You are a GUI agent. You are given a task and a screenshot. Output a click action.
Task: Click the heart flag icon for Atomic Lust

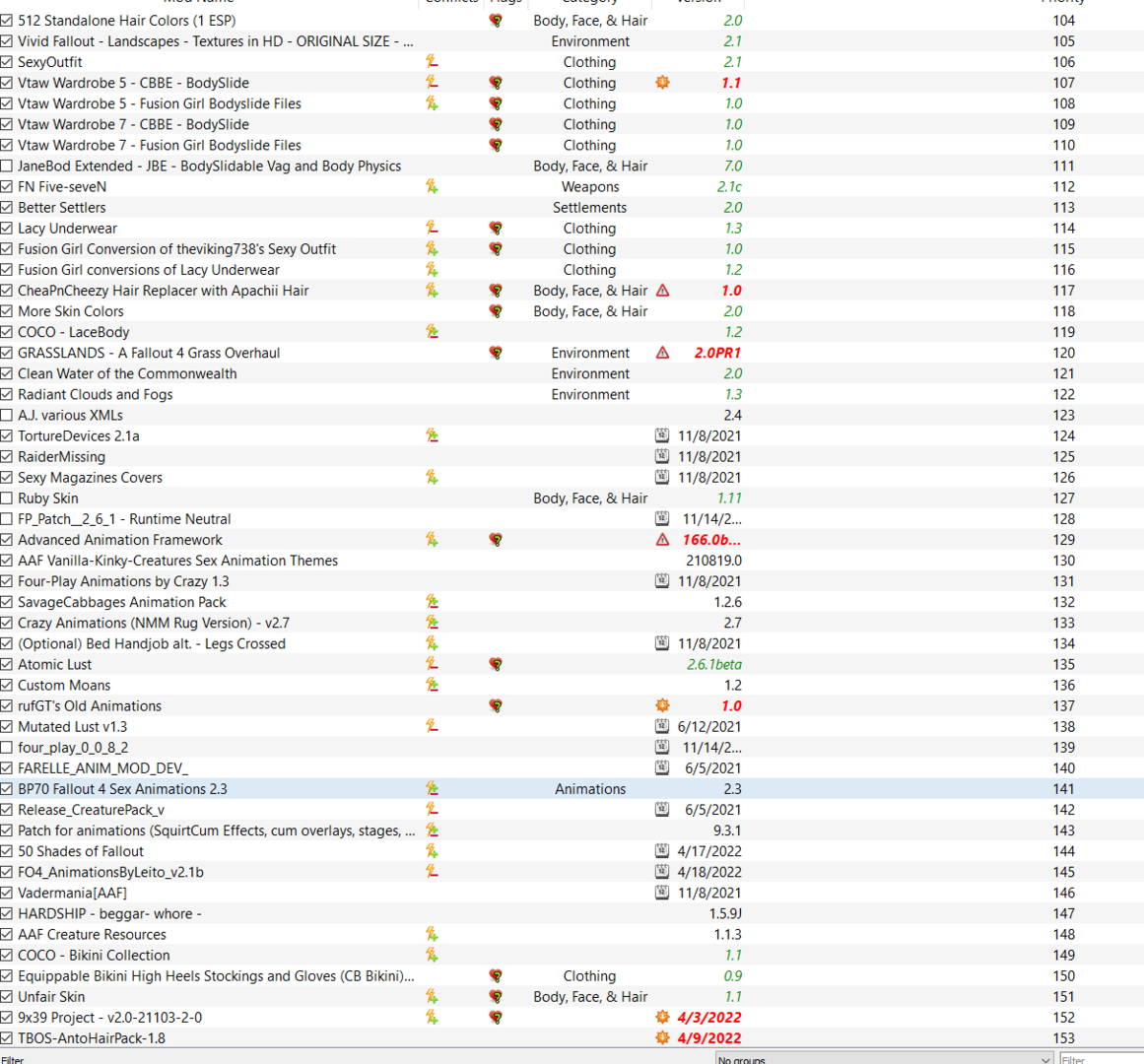[496, 664]
